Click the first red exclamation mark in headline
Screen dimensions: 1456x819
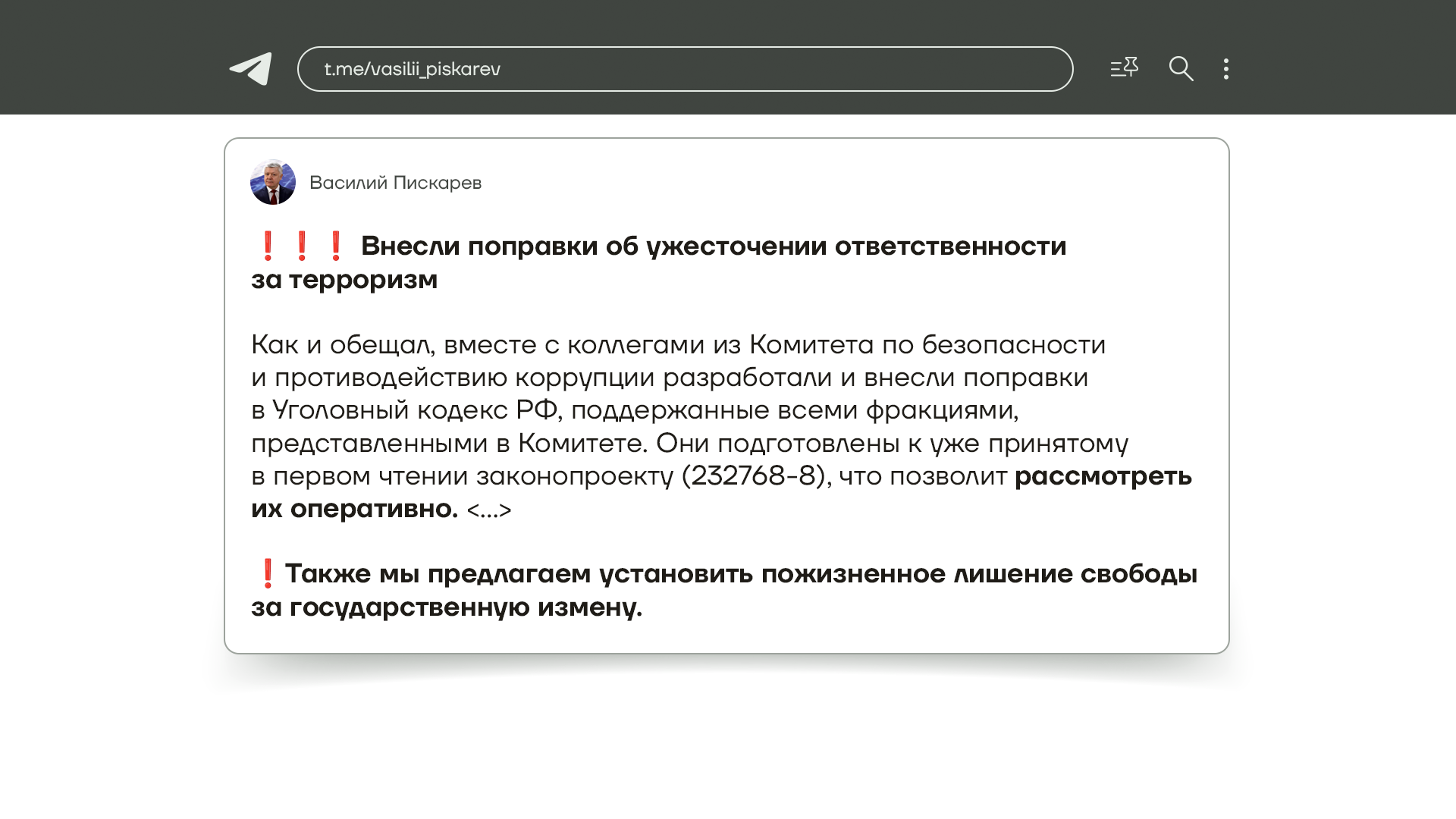(x=267, y=246)
